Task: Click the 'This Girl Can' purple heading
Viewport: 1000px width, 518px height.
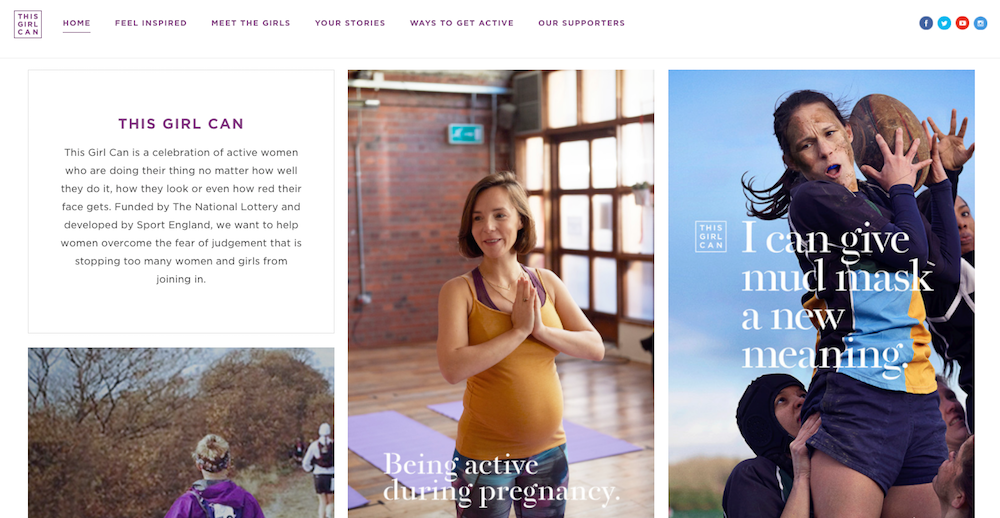Action: (181, 124)
